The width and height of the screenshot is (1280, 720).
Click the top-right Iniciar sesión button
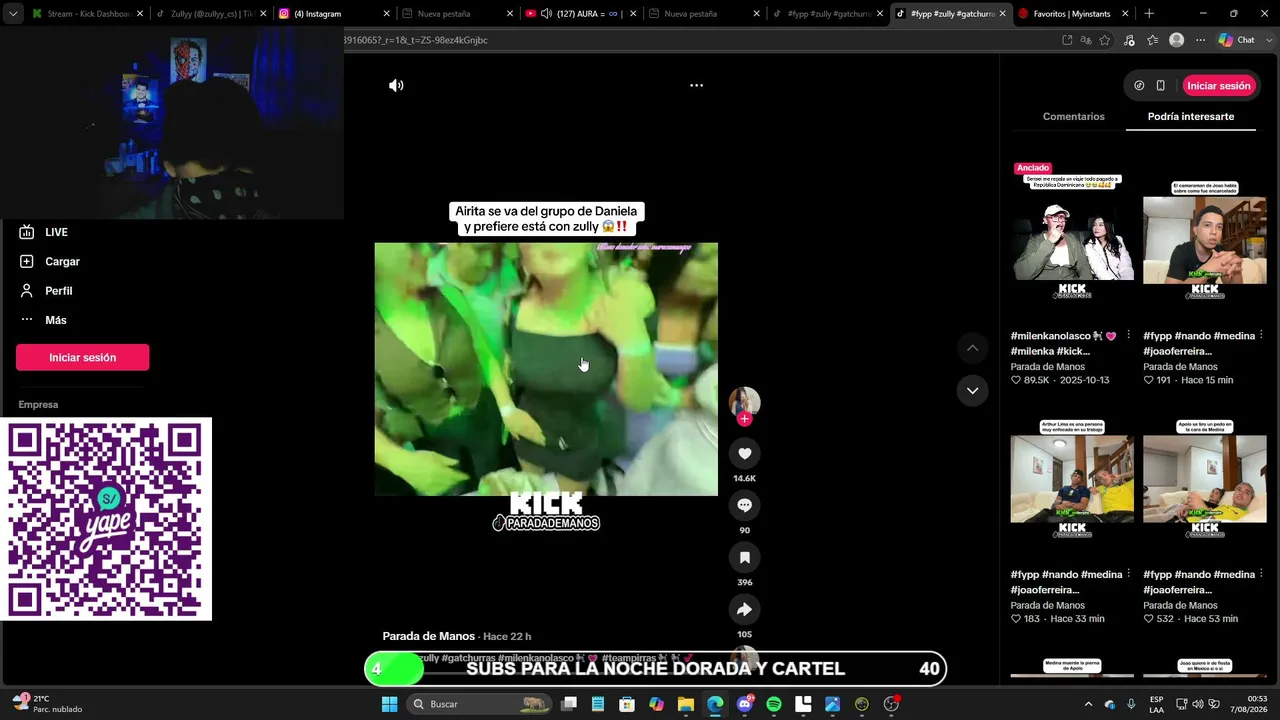coord(1219,86)
